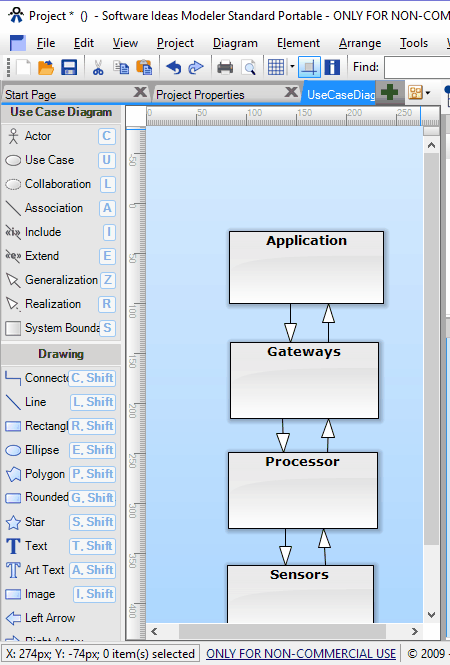Open the ONLY FOR NON-COMMERCIAL USE link
The width and height of the screenshot is (450, 665).
point(301,654)
